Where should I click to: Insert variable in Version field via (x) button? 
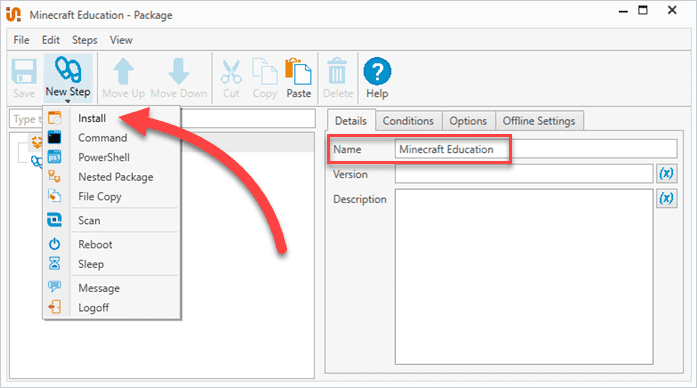pyautogui.click(x=666, y=173)
